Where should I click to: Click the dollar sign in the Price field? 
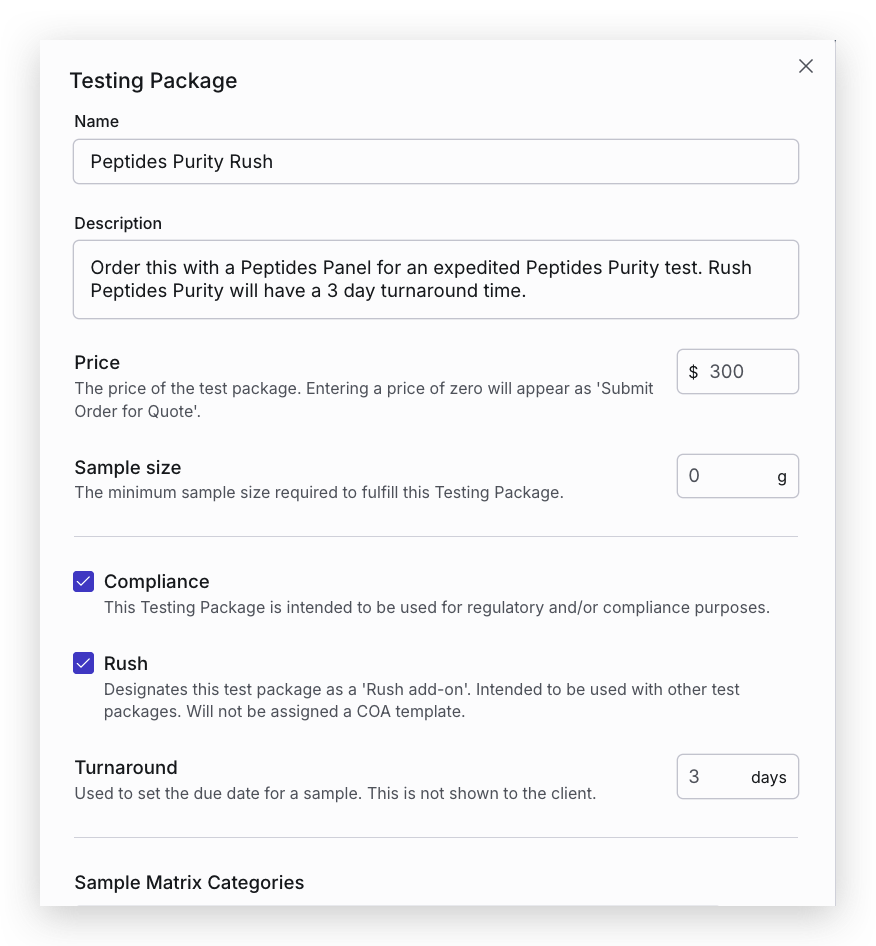[694, 372]
